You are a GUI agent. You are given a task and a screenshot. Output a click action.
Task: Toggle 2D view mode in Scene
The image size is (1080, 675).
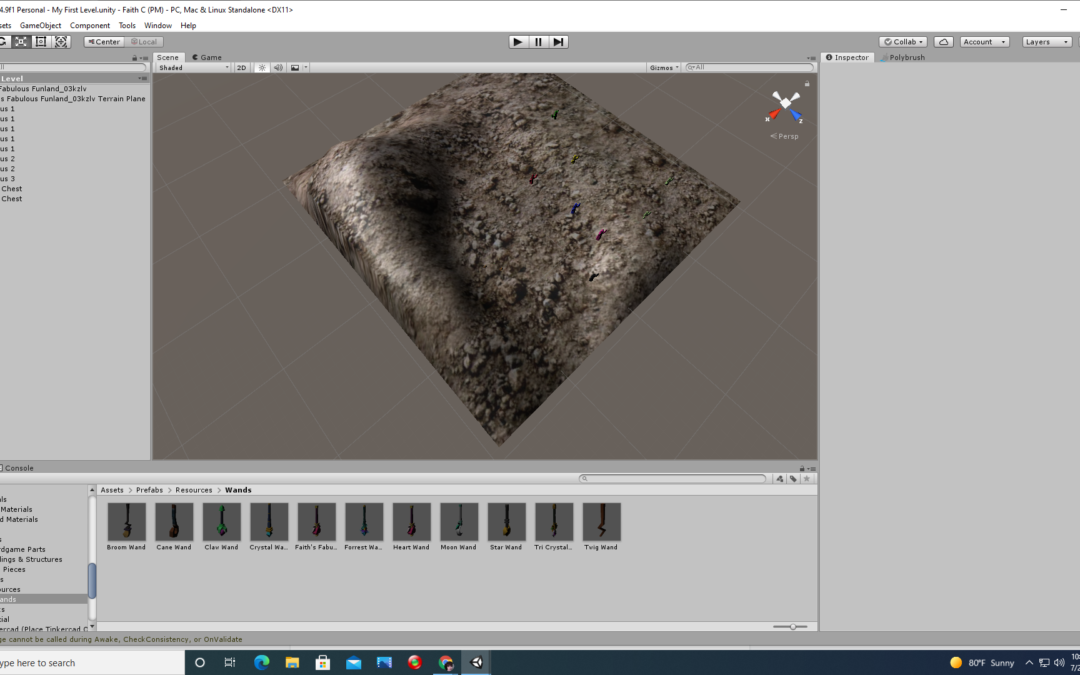pyautogui.click(x=241, y=68)
